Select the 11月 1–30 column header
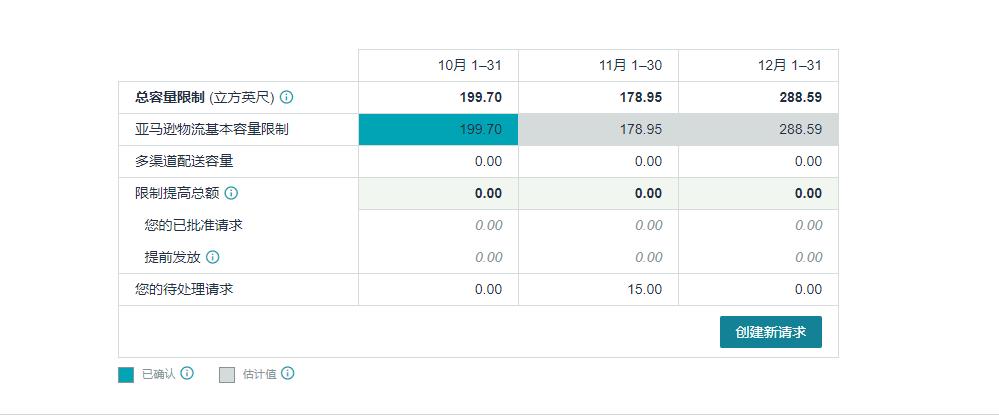 (630, 65)
